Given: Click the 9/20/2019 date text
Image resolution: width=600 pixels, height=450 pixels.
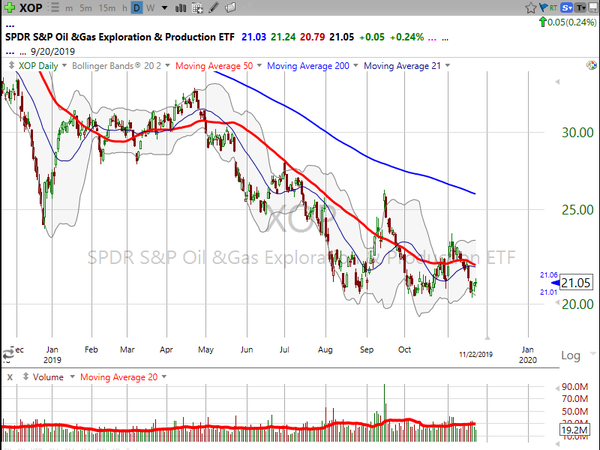Looking at the screenshot, I should 53,51.
